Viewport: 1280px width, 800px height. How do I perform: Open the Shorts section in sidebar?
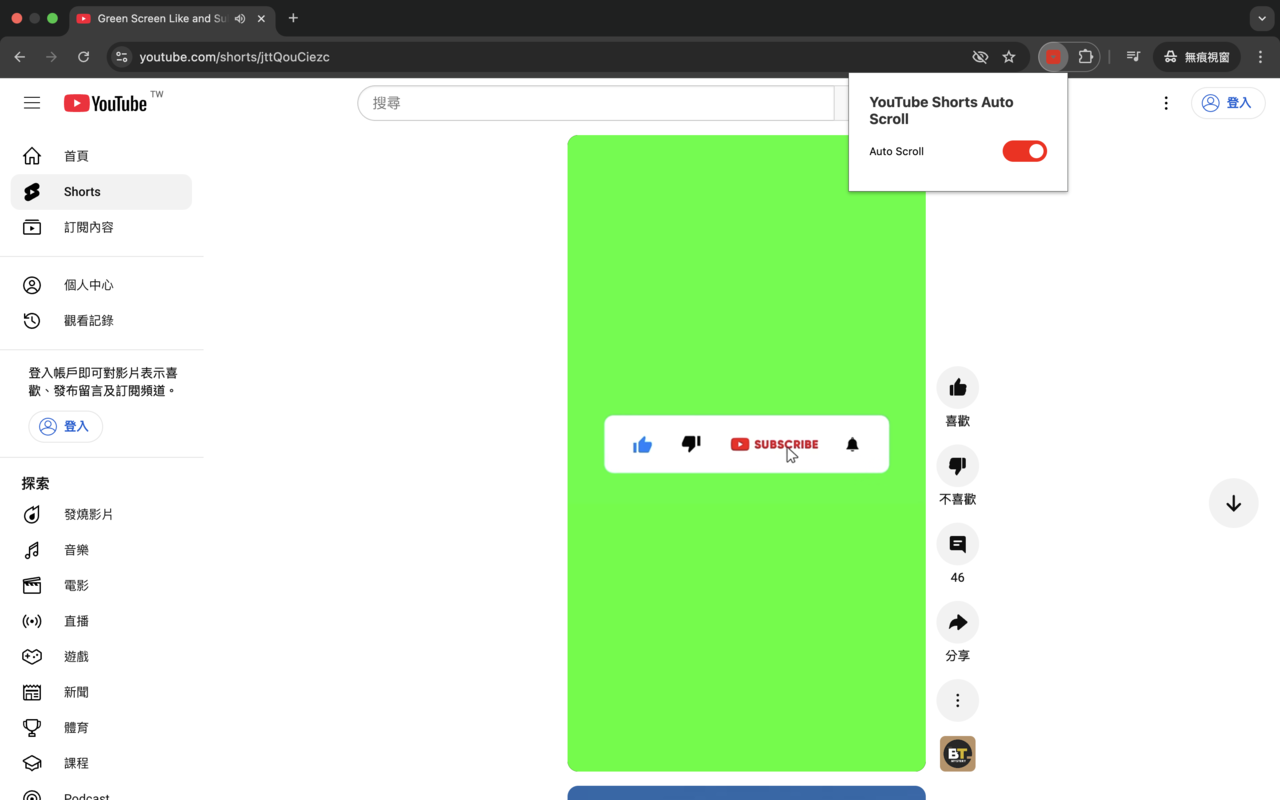[81, 191]
